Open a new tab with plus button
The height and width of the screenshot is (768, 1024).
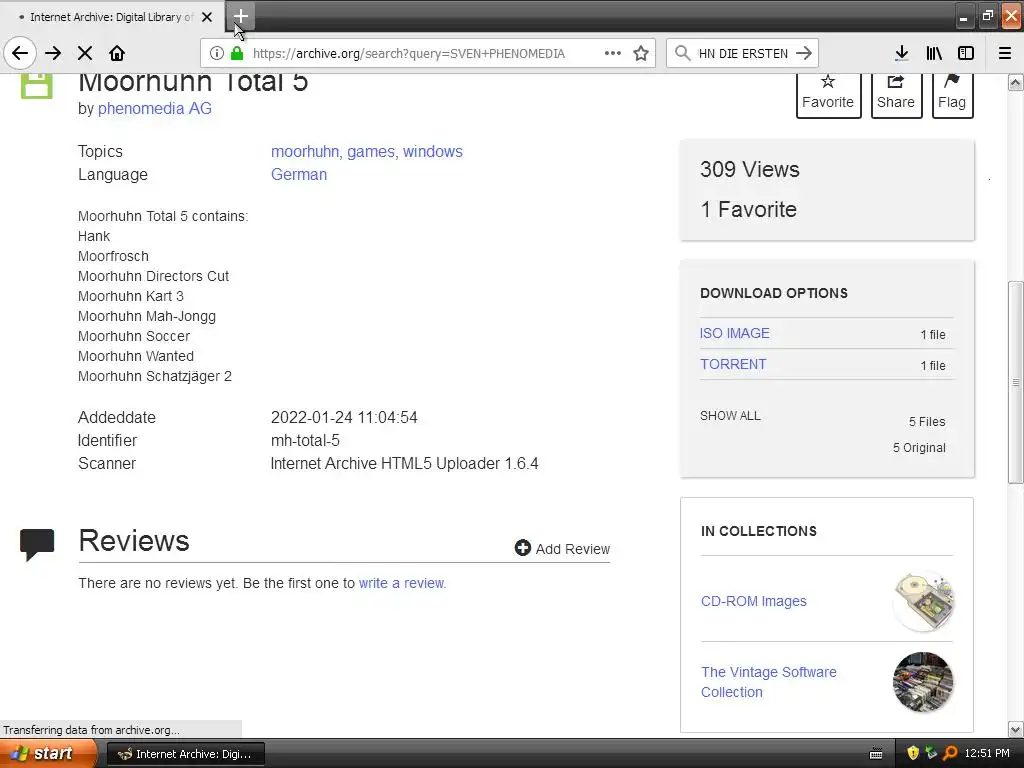[x=240, y=16]
